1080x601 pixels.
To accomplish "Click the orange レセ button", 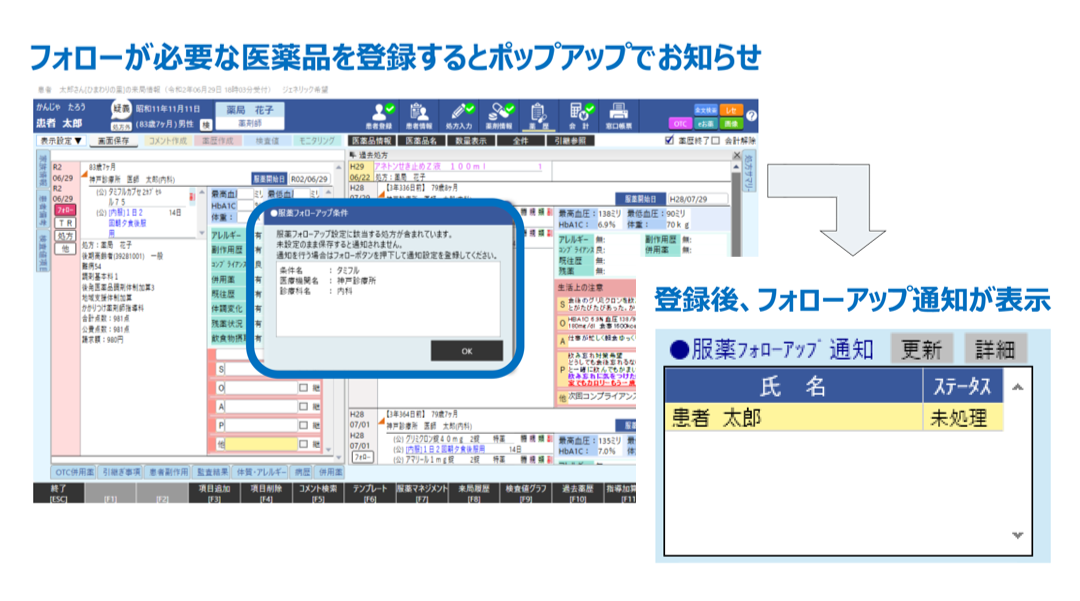I will [731, 110].
